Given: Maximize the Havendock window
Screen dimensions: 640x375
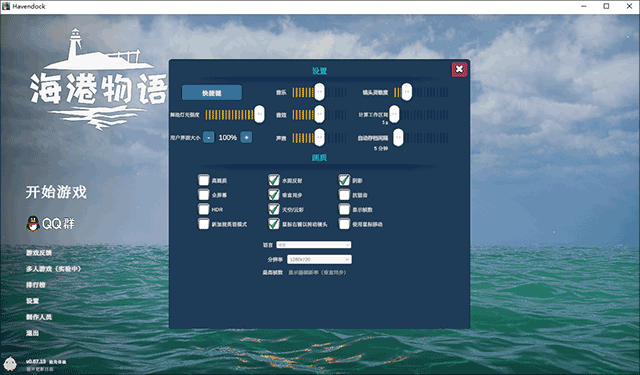Looking at the screenshot, I should click(606, 6).
